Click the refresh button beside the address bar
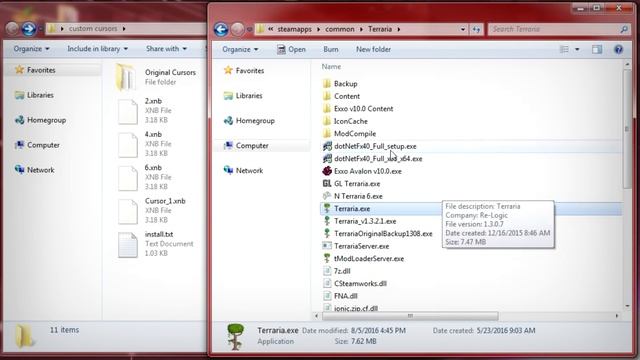640x360 pixels. pyautogui.click(x=476, y=29)
